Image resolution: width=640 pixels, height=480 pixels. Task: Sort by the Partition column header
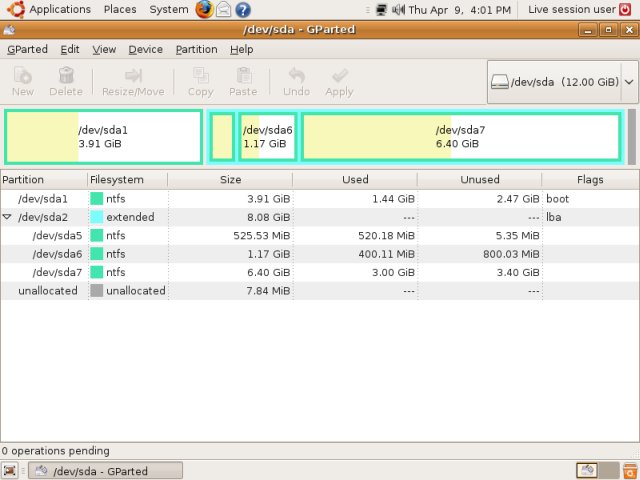[x=44, y=180]
